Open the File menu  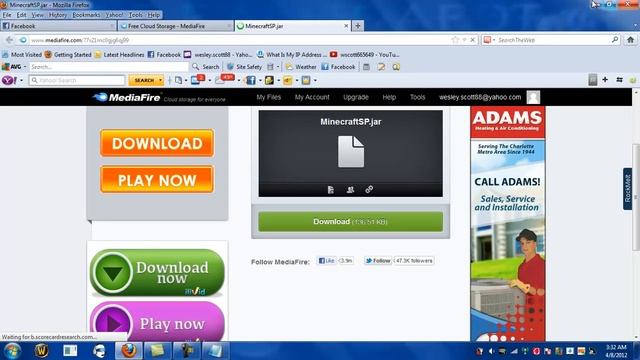coord(7,15)
